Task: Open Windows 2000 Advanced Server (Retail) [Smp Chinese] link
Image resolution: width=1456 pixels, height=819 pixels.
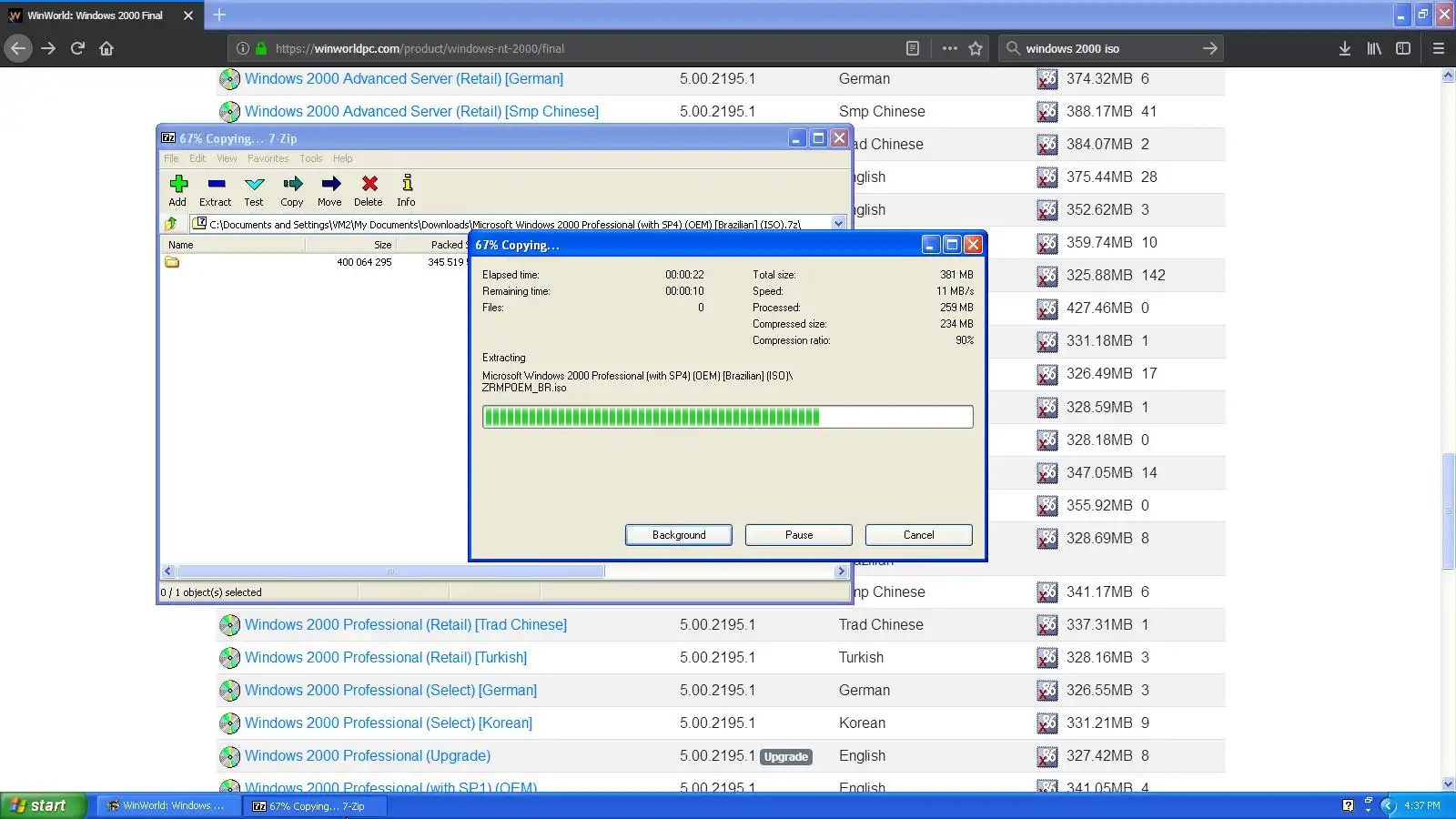Action: pyautogui.click(x=421, y=112)
